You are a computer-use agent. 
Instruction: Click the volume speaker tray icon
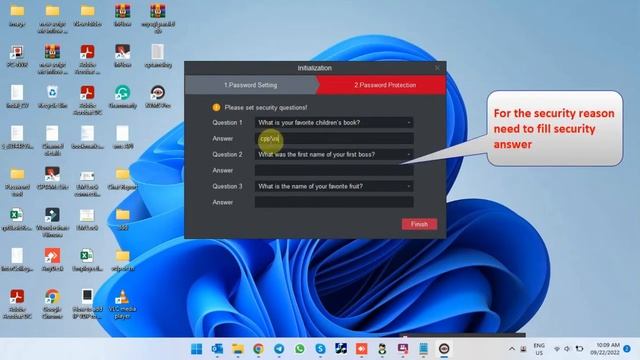pyautogui.click(x=567, y=349)
